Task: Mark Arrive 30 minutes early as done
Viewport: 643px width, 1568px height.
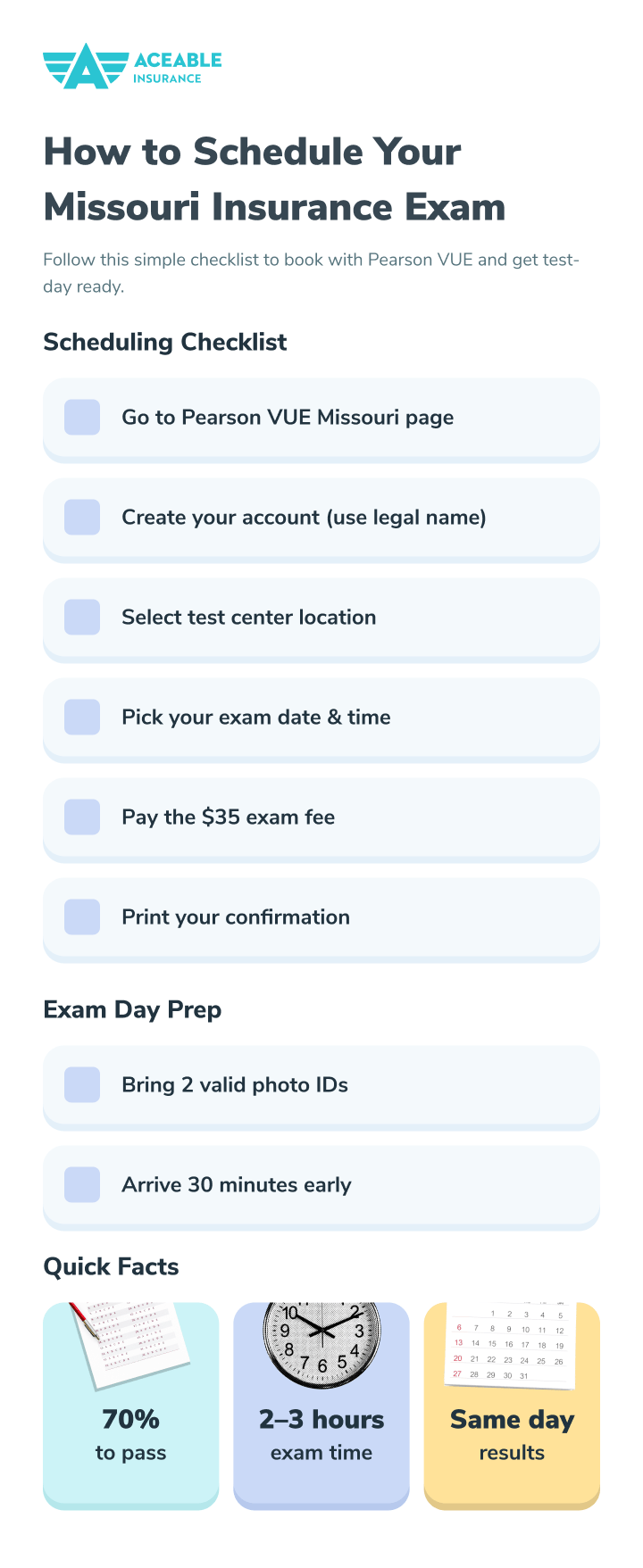Action: point(82,1185)
